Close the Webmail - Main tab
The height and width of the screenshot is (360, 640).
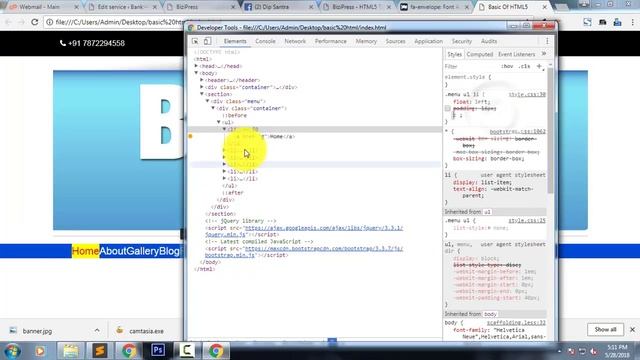coord(76,7)
